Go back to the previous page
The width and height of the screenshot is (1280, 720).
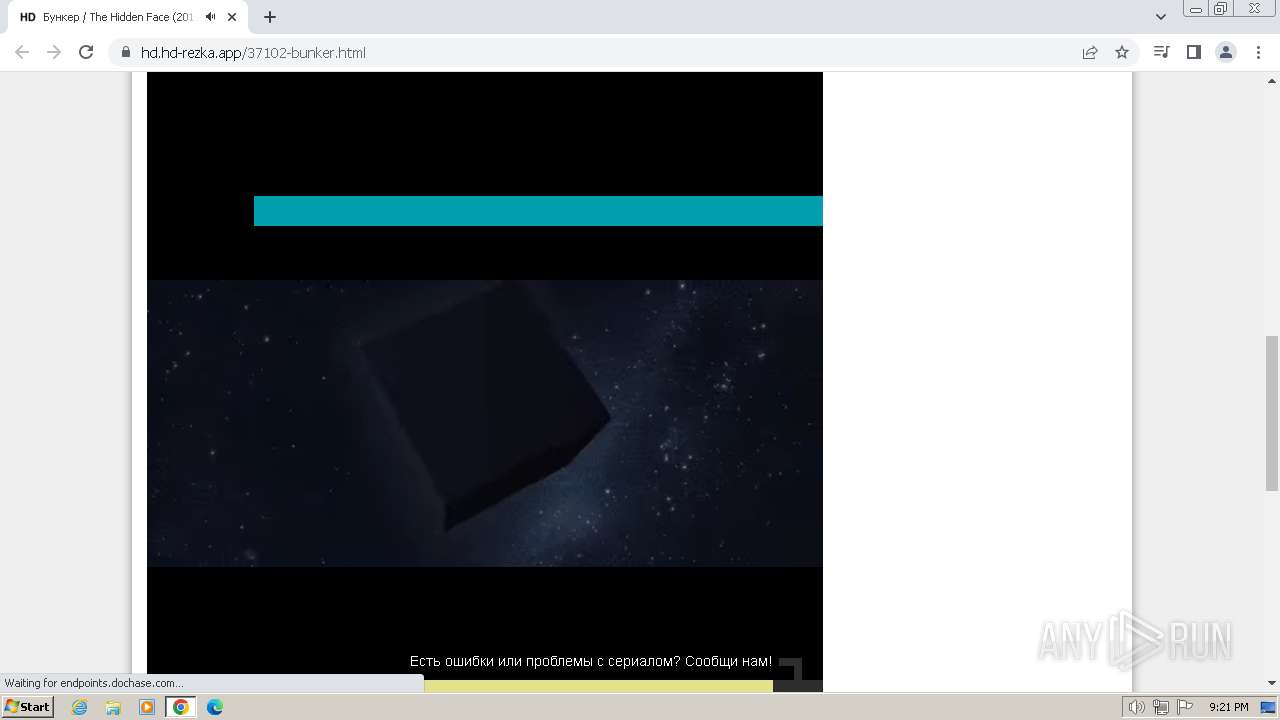click(22, 52)
